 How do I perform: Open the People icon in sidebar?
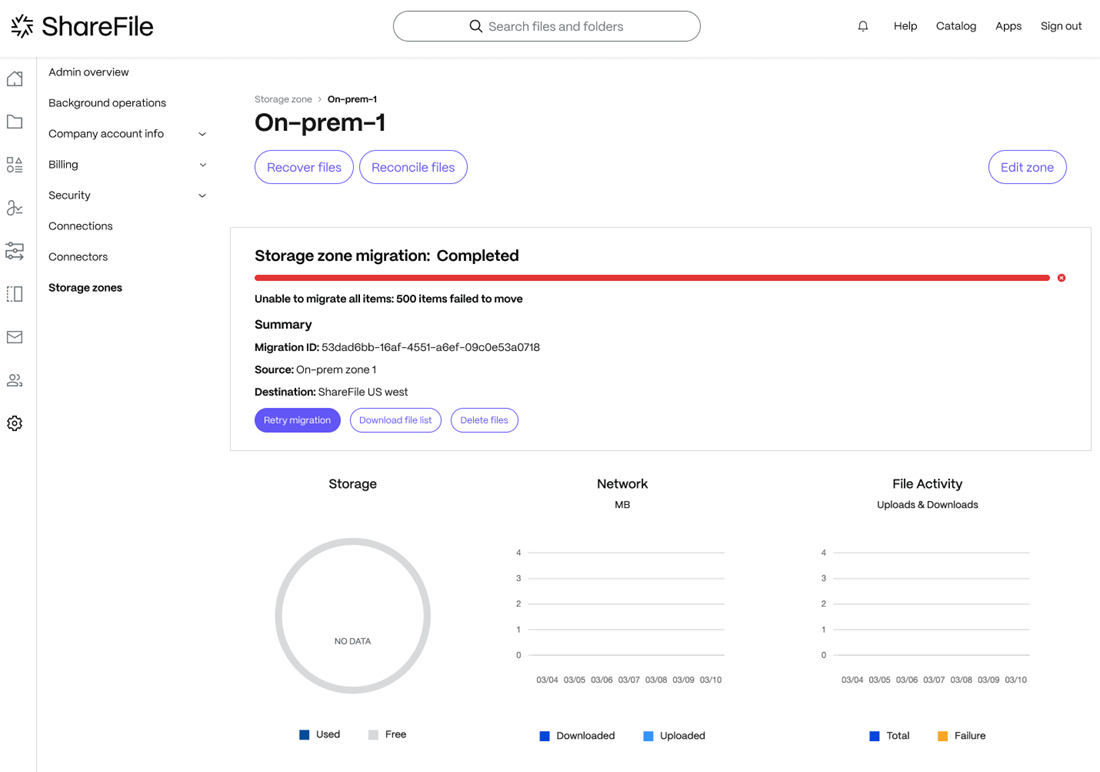point(15,380)
